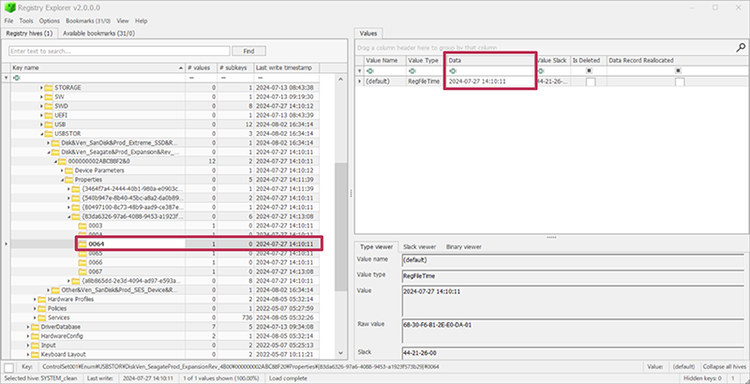The image size is (750, 384).
Task: Select the Hardware Profiles folder icon
Action: 42,299
